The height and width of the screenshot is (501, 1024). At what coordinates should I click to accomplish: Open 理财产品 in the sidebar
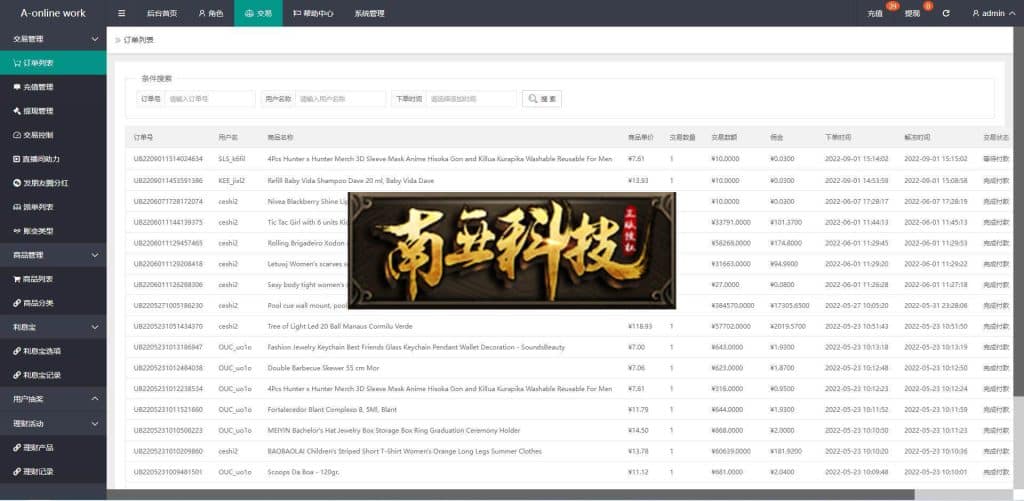[53, 447]
